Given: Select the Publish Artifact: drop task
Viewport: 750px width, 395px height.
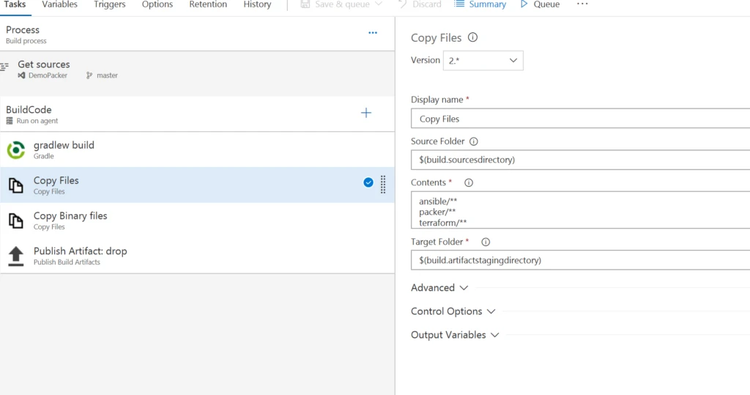Looking at the screenshot, I should click(x=197, y=256).
